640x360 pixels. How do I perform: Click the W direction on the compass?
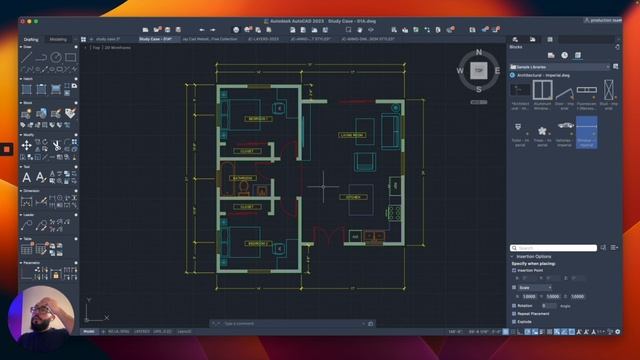pyautogui.click(x=460, y=71)
